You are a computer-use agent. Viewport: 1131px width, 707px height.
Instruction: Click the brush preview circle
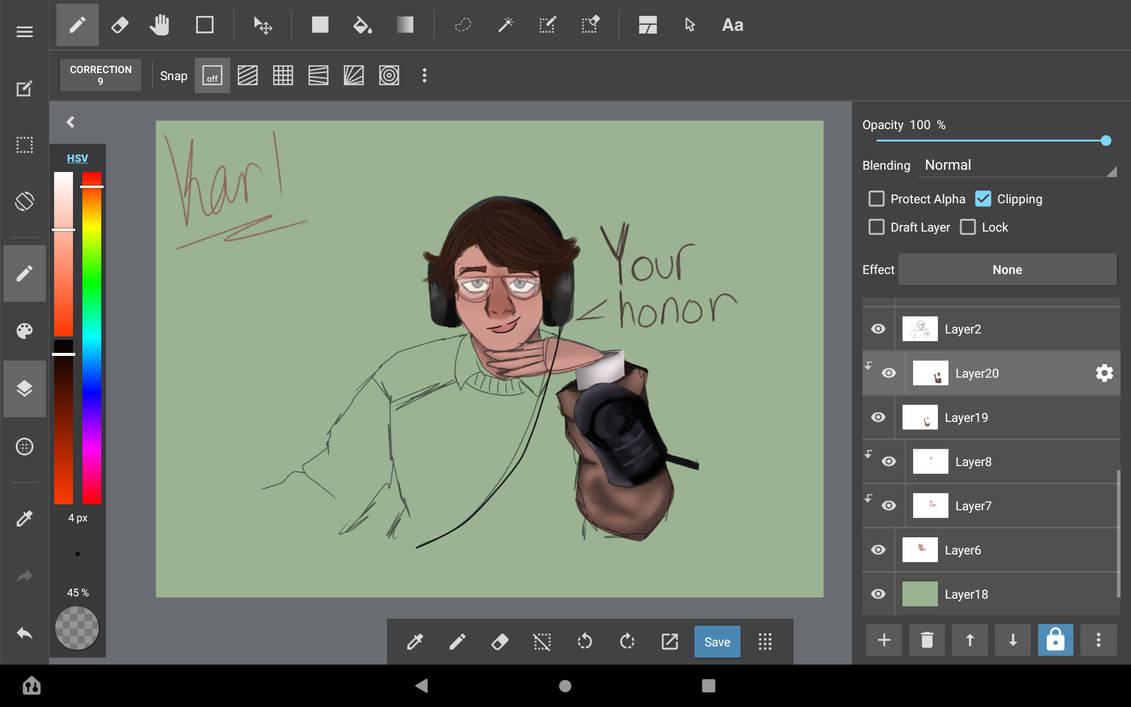click(77, 628)
